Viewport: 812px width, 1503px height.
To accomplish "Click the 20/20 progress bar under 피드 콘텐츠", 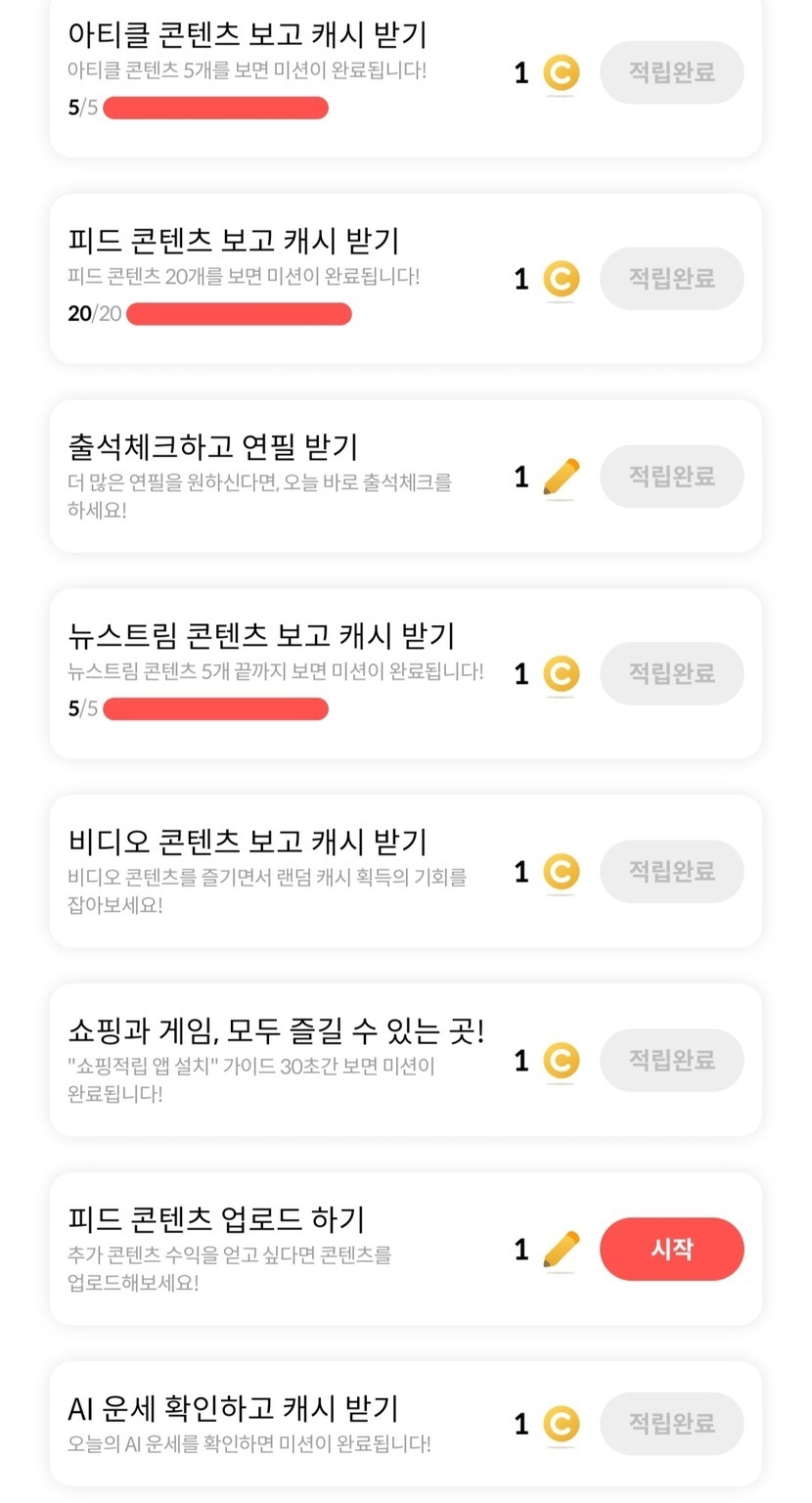I will pos(239,314).
